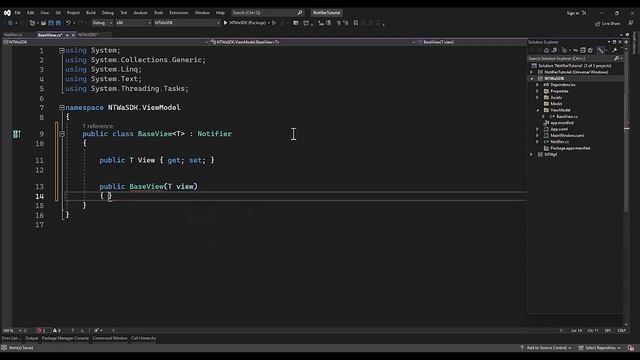Select Package.appxmanifest in Solution Explorer
The height and width of the screenshot is (360, 640).
(570, 148)
